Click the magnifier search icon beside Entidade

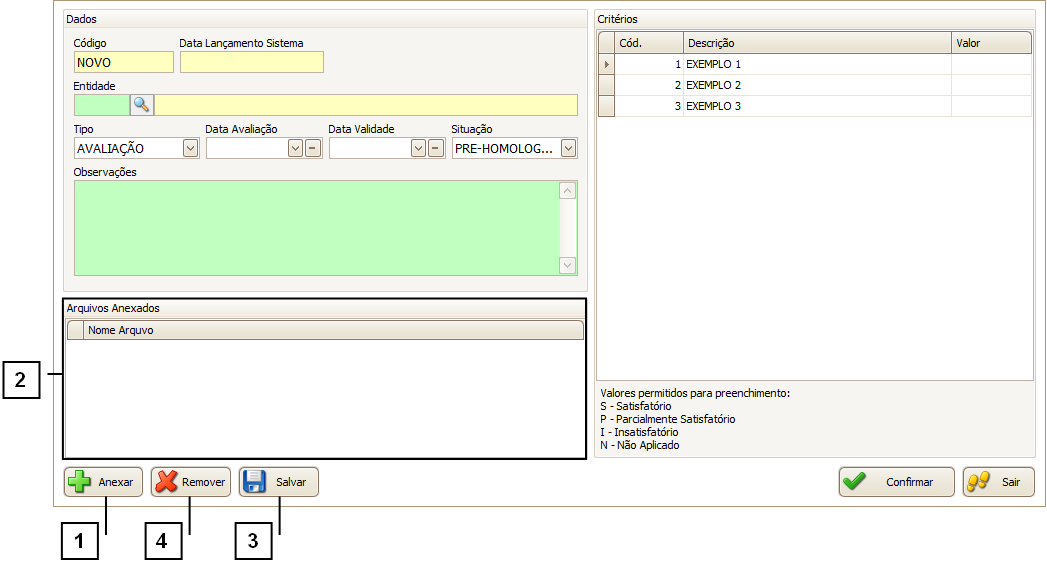pos(141,105)
